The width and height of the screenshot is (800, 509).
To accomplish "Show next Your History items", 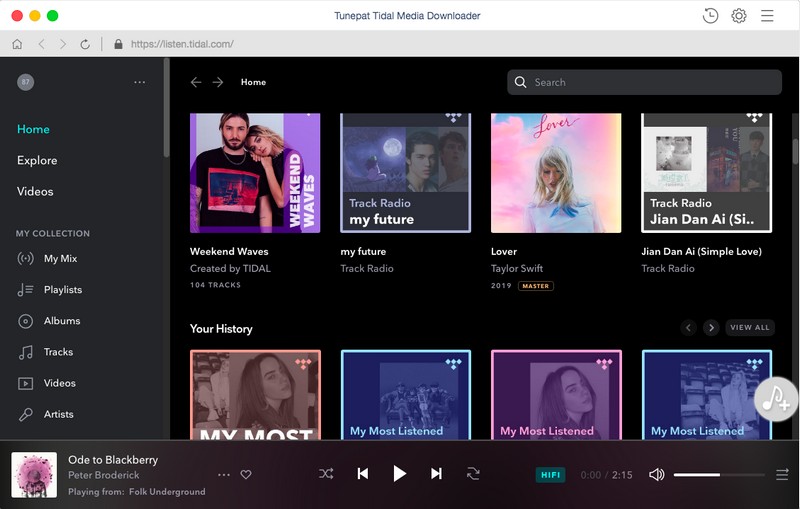I will 711,327.
